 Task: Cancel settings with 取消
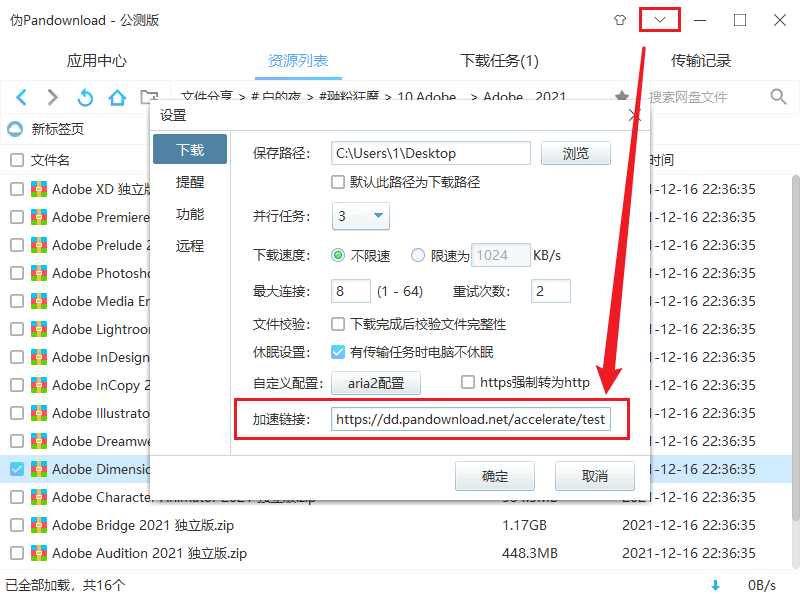(595, 476)
